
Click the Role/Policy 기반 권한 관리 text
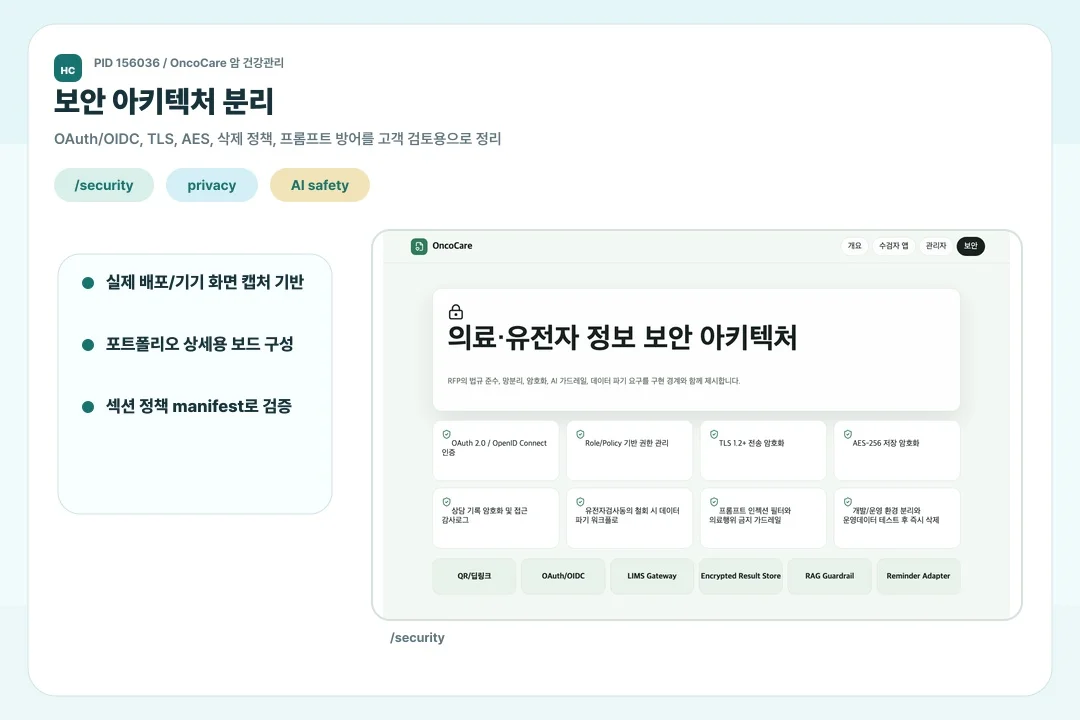click(627, 443)
